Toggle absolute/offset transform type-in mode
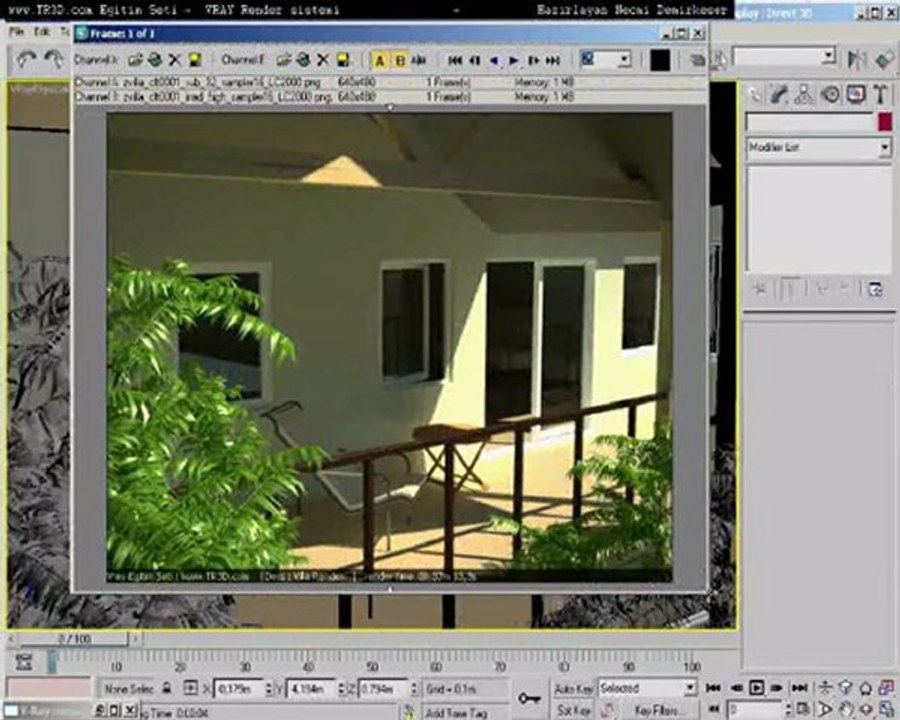 (191, 688)
